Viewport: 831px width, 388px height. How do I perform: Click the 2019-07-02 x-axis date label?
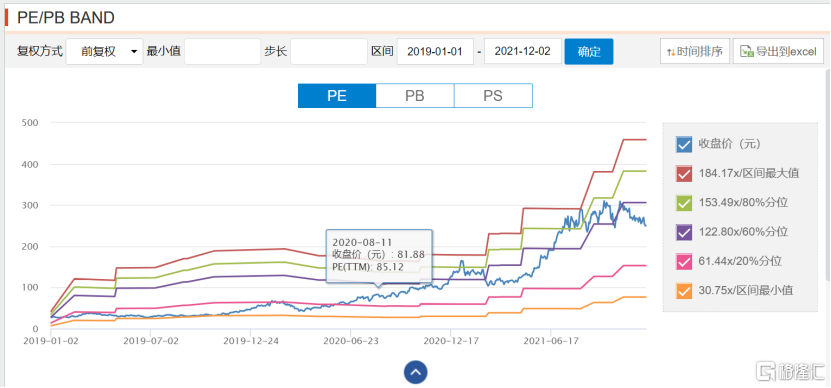point(151,341)
